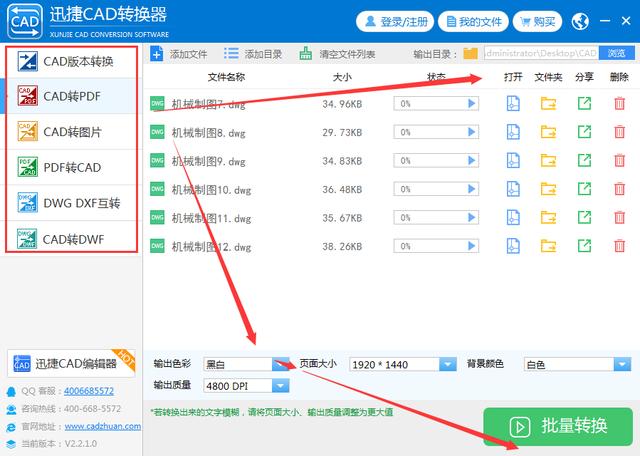Click the 浏览 browse button
This screenshot has height=456, width=640.
(617, 53)
